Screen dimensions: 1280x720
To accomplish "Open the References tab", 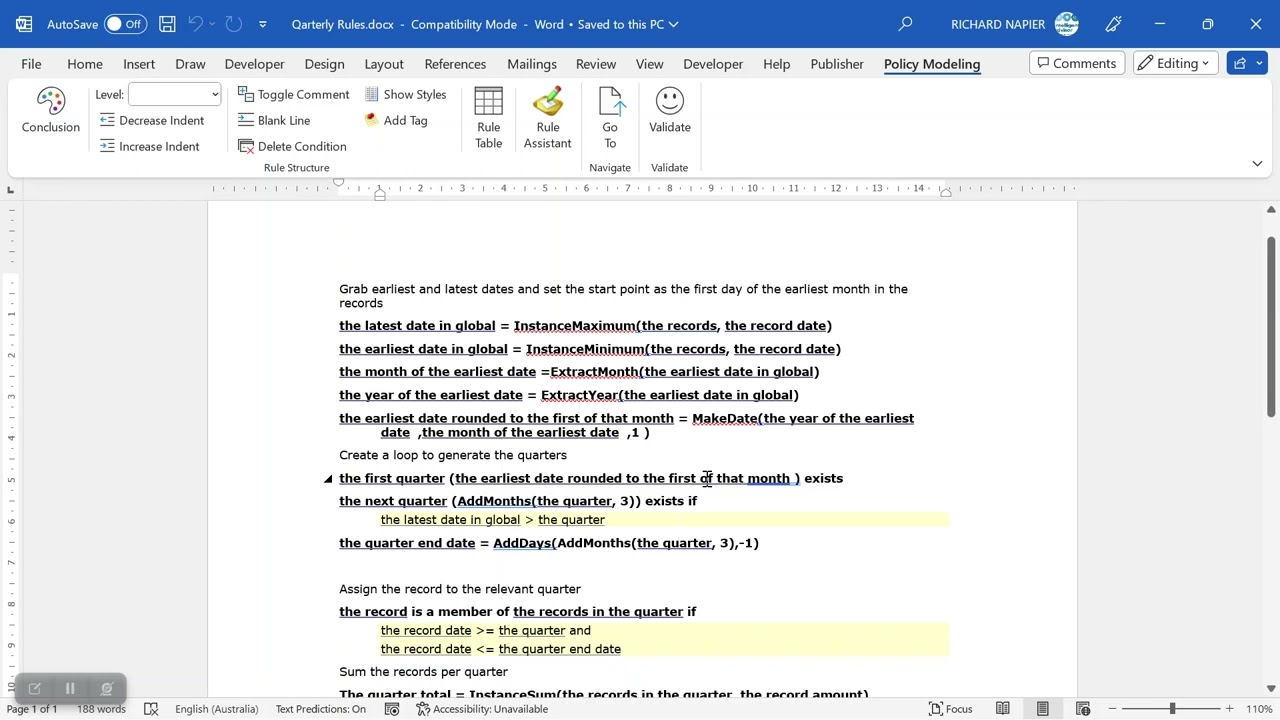I will (x=455, y=64).
